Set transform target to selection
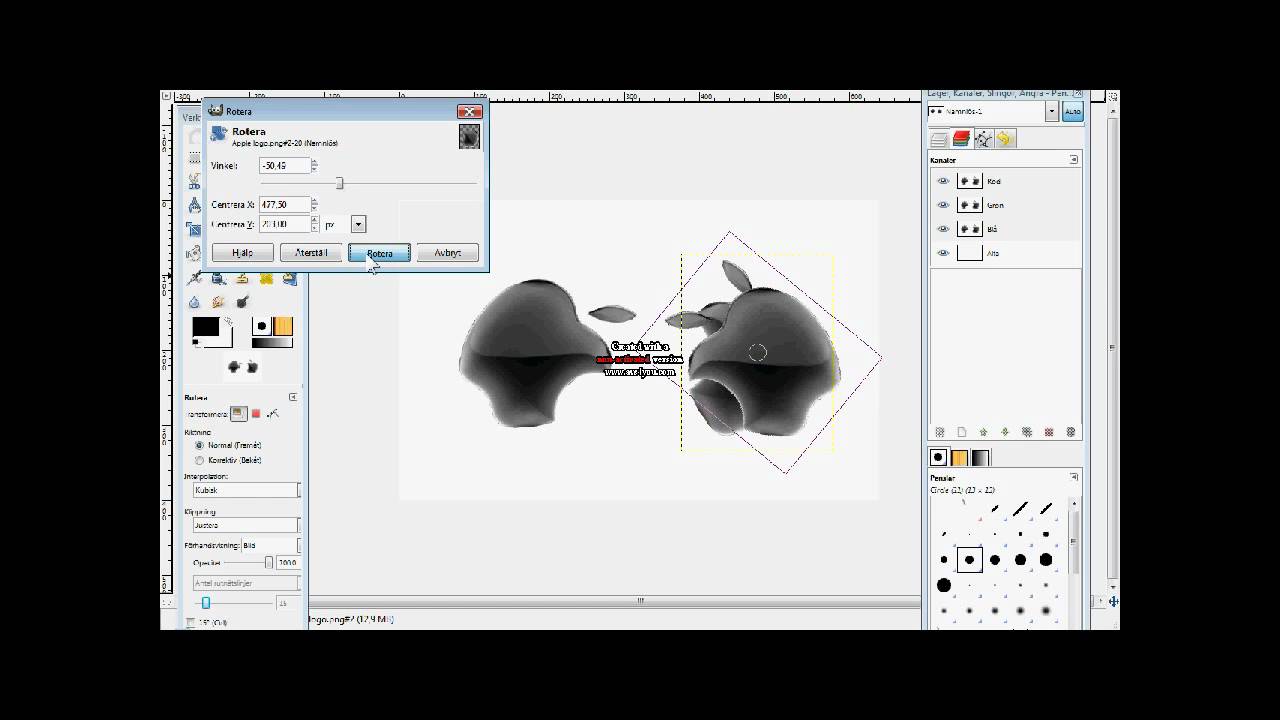1280x720 pixels. 255,413
